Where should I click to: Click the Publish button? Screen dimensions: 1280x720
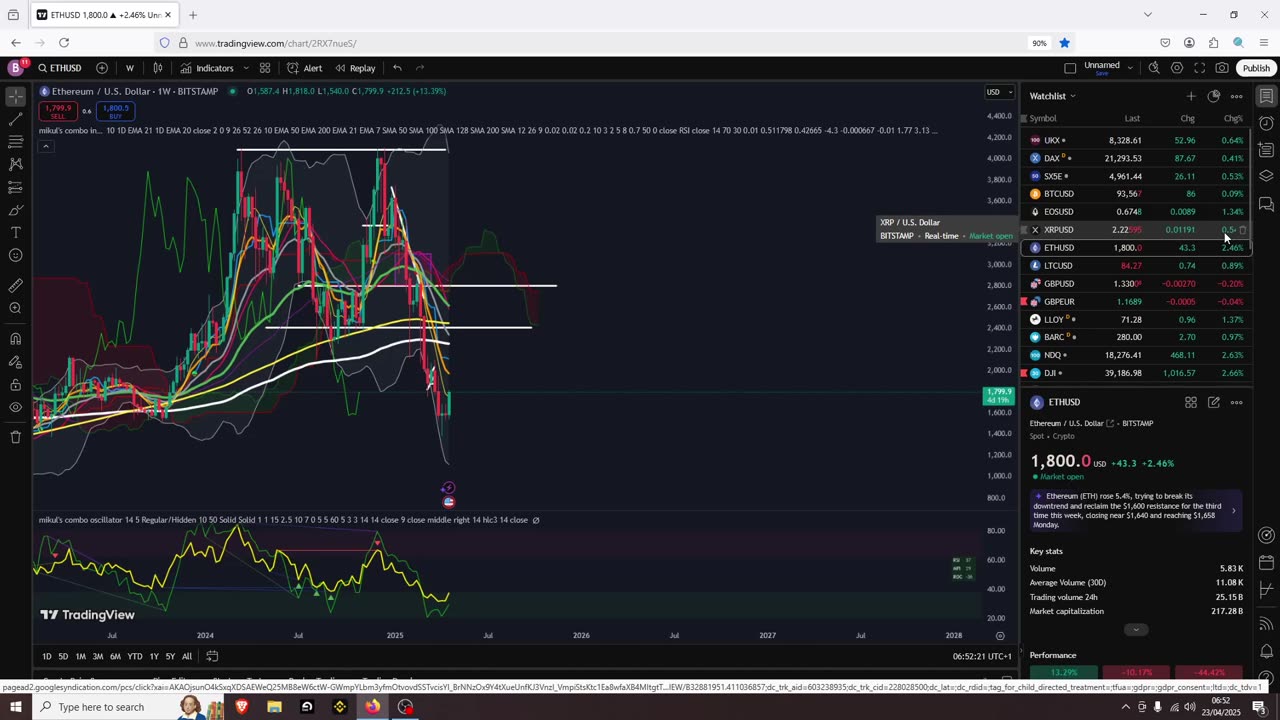click(1256, 68)
